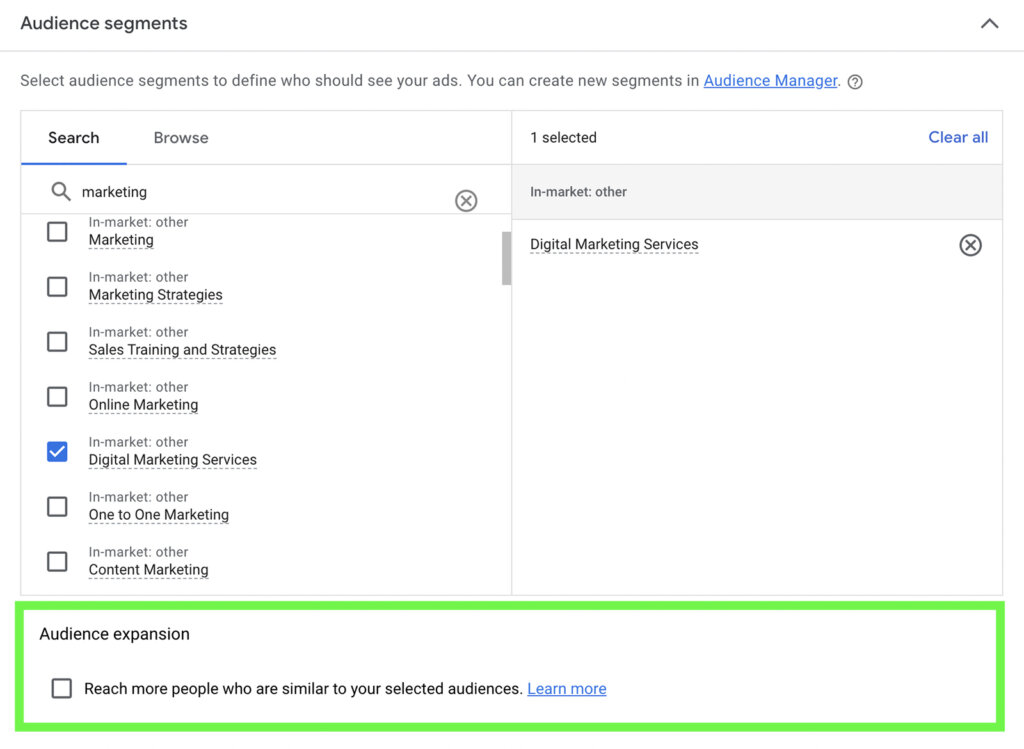Check the One to One Marketing segment
The width and height of the screenshot is (1024, 749).
(57, 506)
